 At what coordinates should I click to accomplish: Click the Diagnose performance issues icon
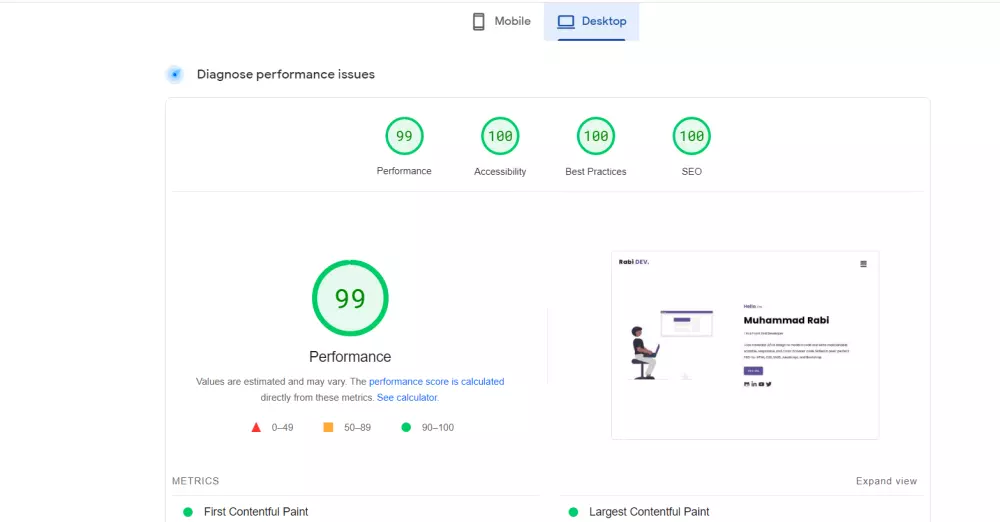(x=175, y=74)
